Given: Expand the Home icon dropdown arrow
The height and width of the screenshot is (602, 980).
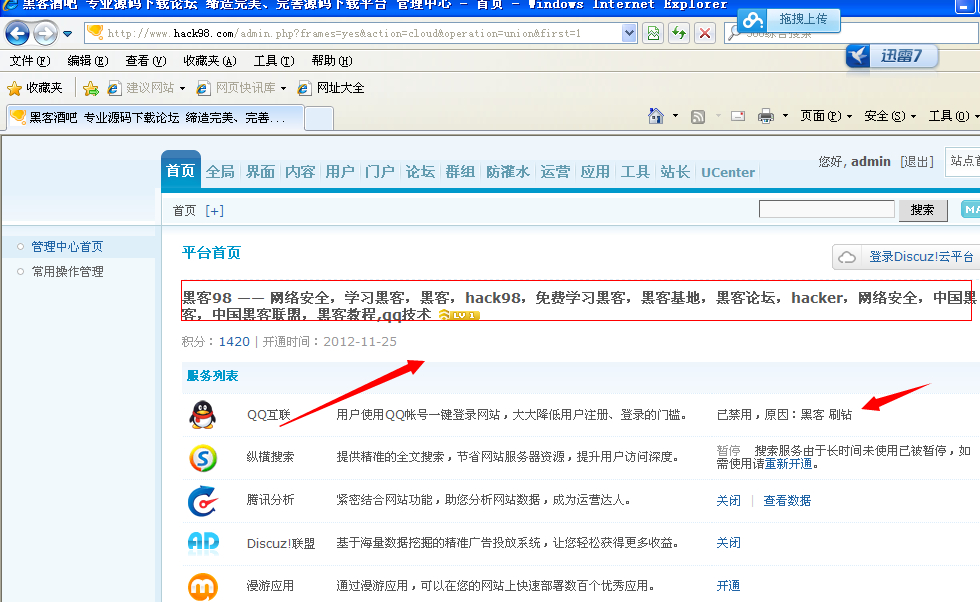Looking at the screenshot, I should 676,116.
